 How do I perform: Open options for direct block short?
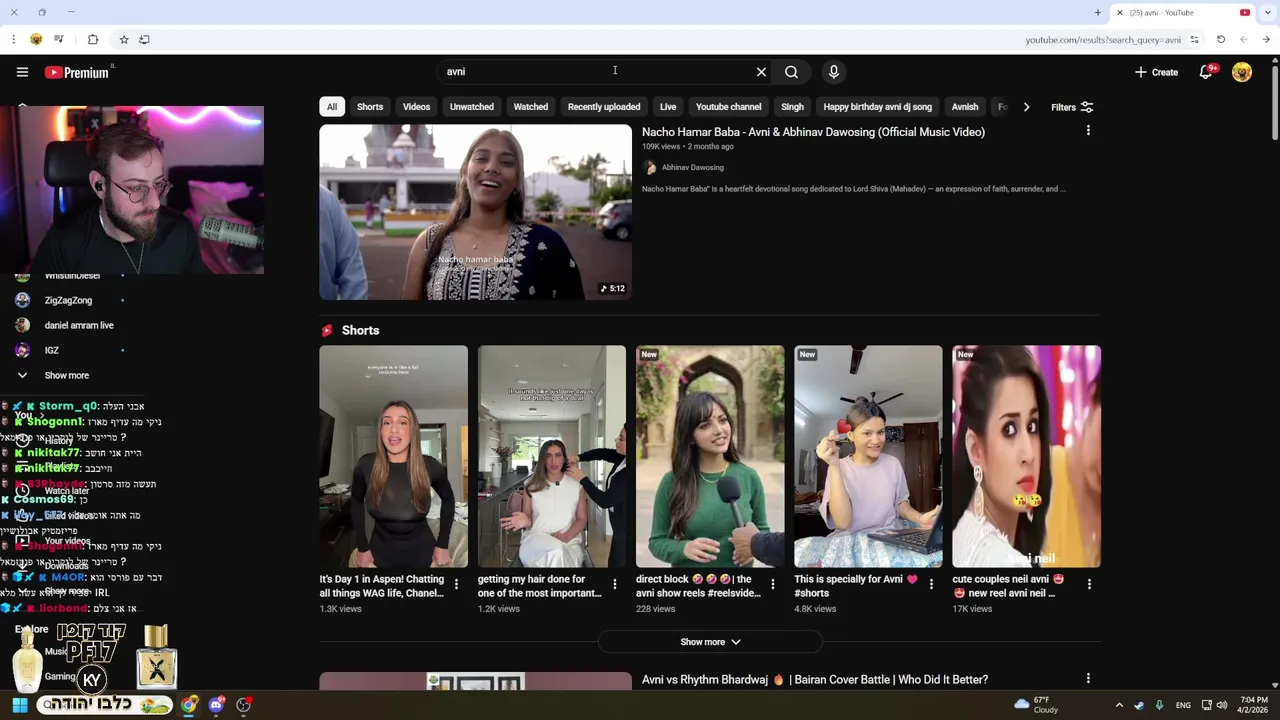click(x=772, y=584)
